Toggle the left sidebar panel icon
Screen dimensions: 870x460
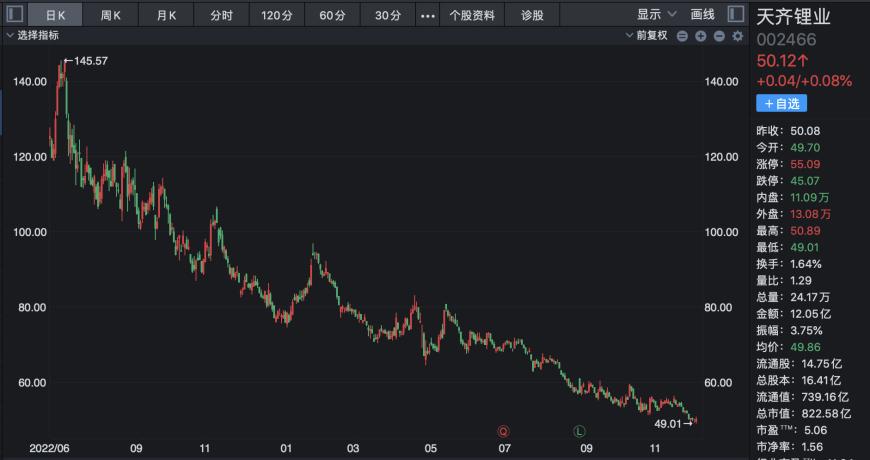(15, 14)
